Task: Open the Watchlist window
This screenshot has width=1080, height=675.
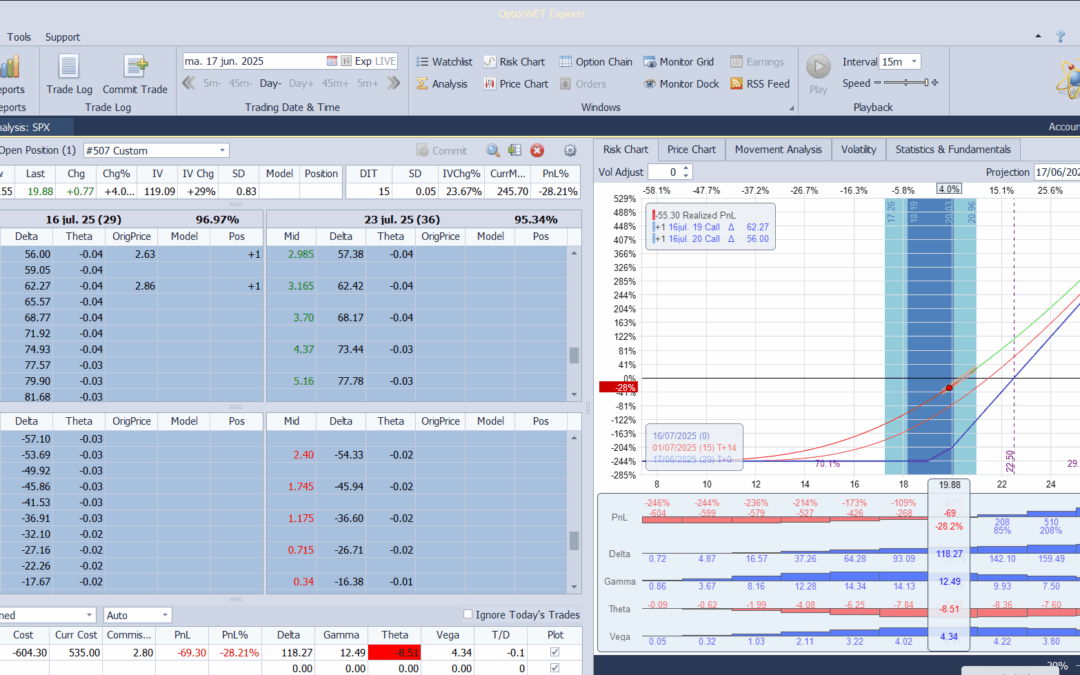Action: [444, 62]
